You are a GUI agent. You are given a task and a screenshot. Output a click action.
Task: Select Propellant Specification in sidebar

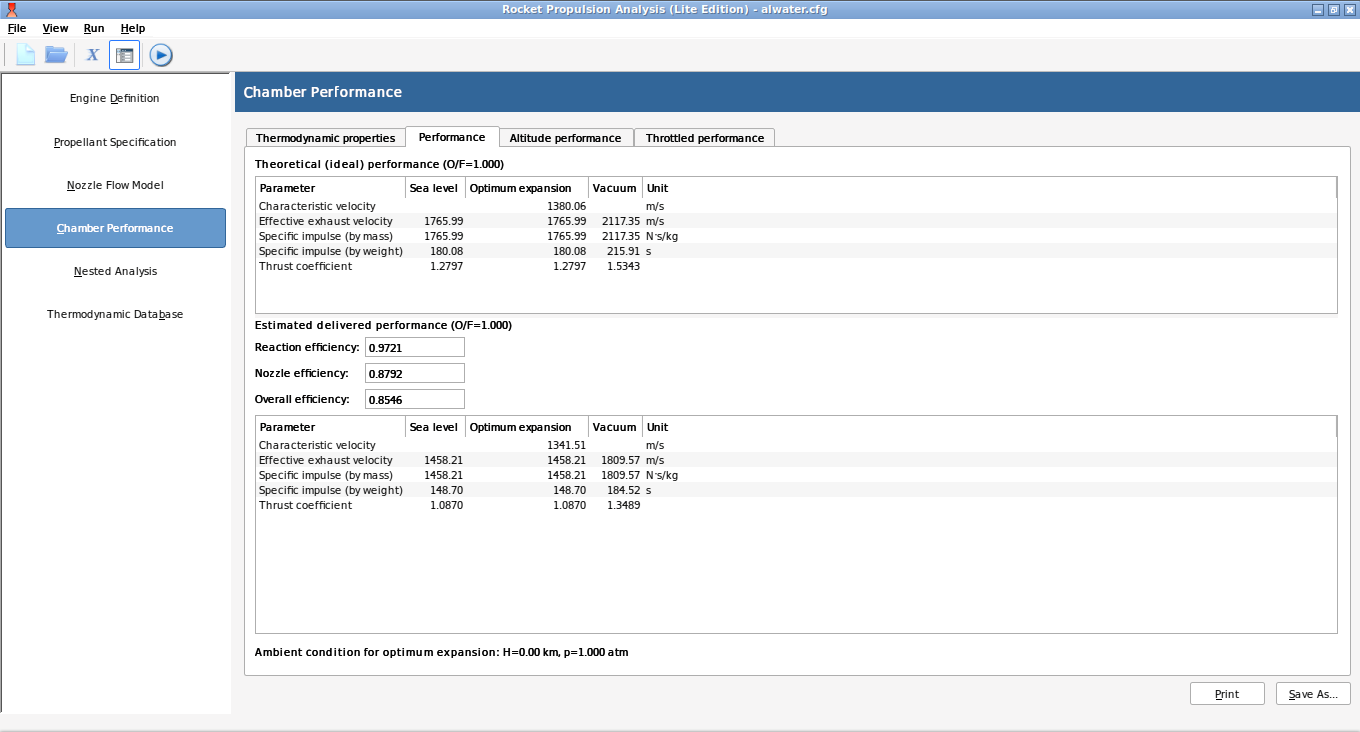point(115,142)
